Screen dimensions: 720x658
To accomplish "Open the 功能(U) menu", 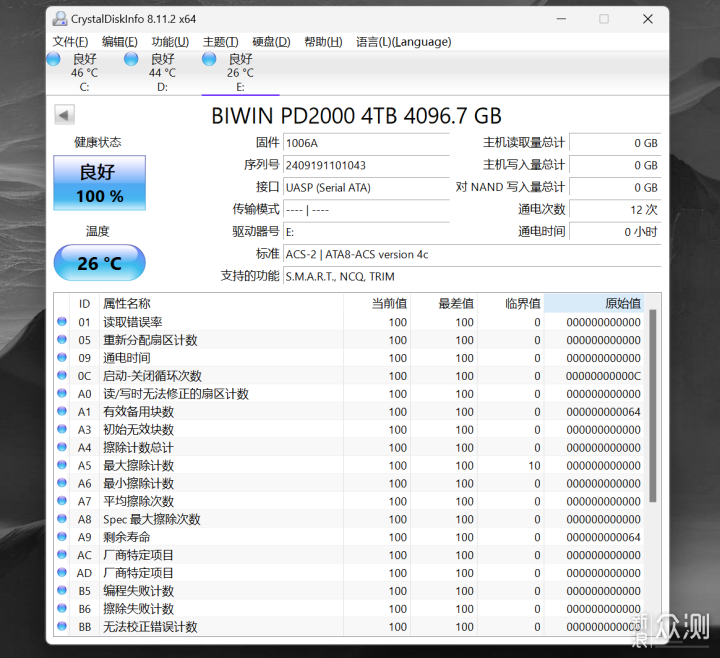I will tap(170, 41).
